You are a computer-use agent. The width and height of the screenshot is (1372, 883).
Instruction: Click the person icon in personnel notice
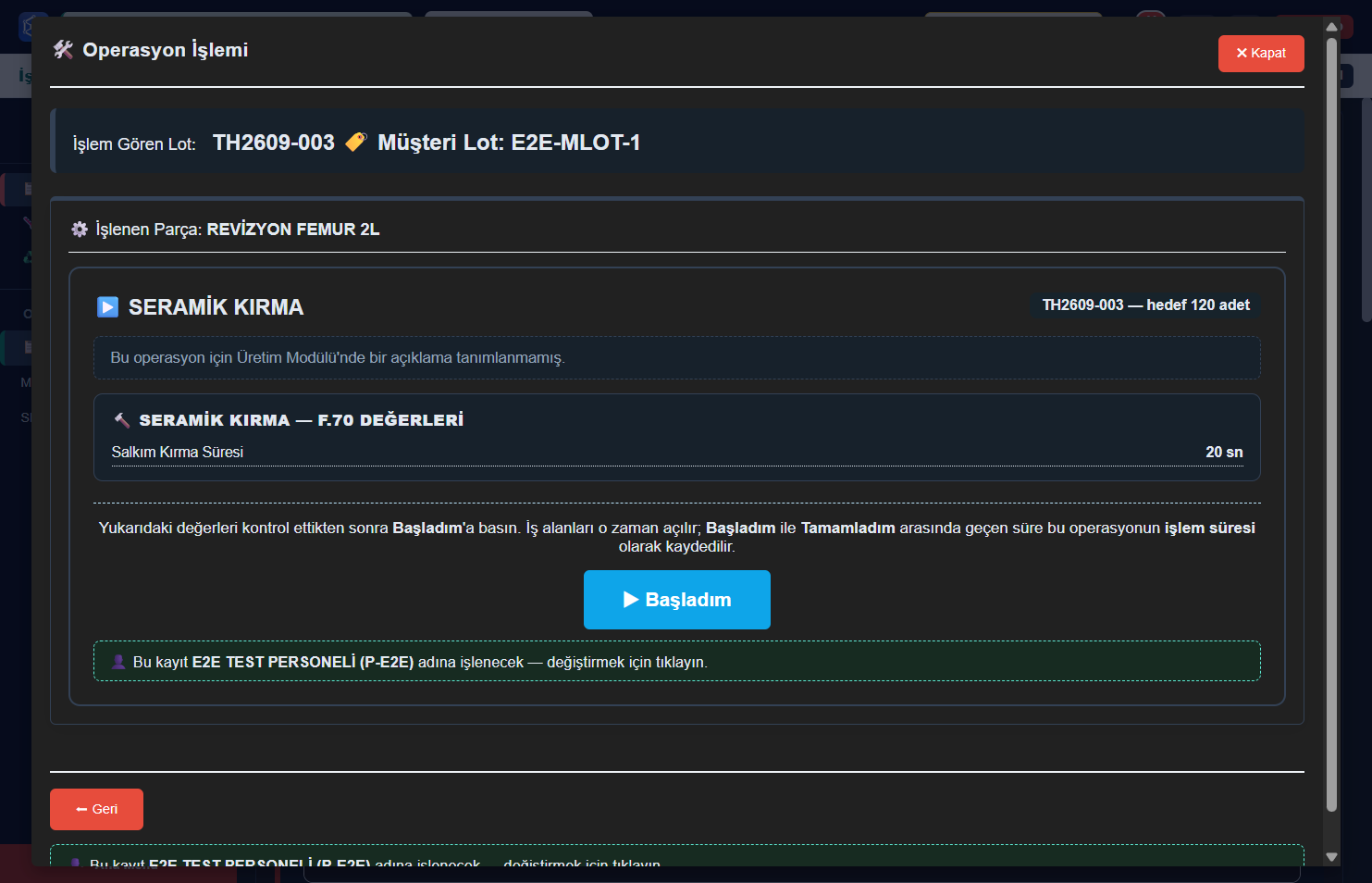coord(118,662)
